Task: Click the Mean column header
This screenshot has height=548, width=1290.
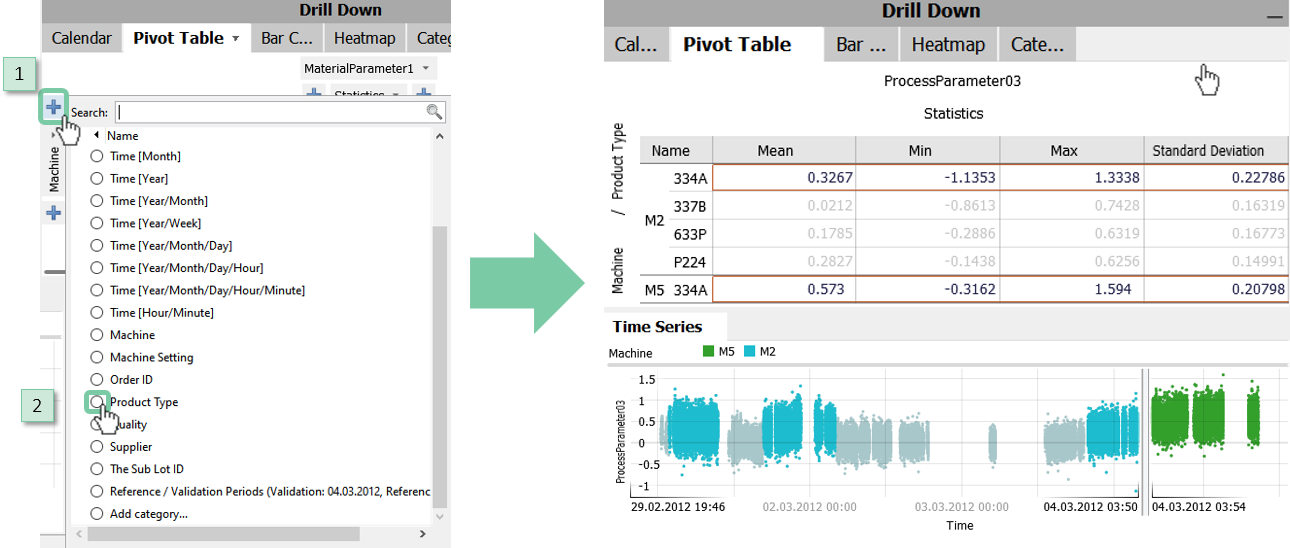Action: pos(775,151)
